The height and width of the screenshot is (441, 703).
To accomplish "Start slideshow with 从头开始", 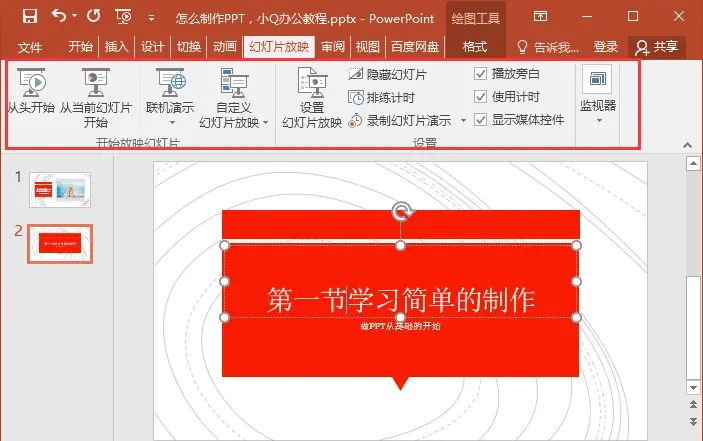I will pyautogui.click(x=31, y=91).
